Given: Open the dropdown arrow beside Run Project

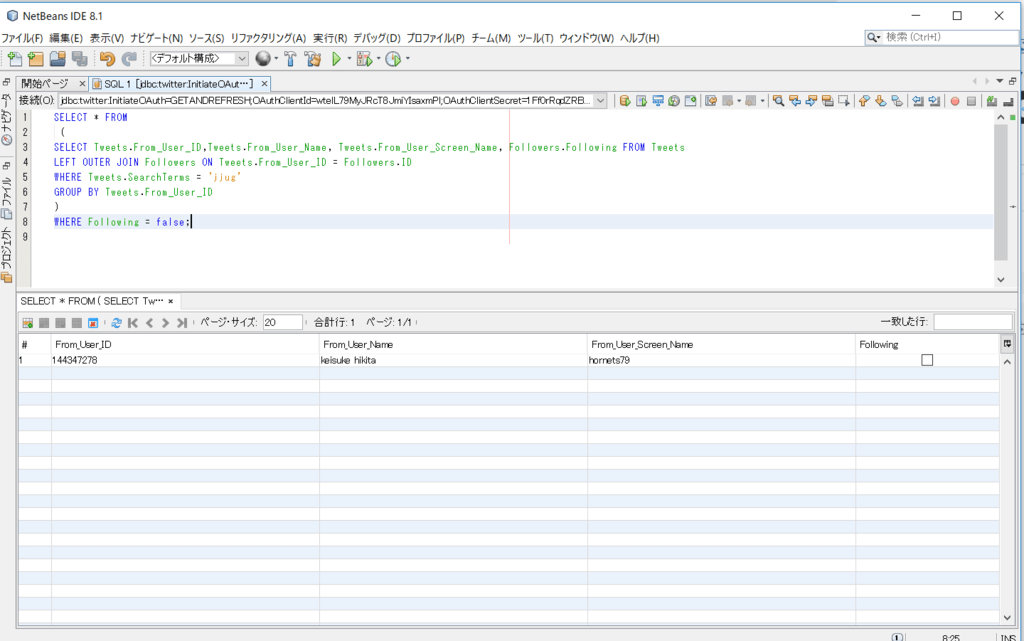Looking at the screenshot, I should 349,59.
